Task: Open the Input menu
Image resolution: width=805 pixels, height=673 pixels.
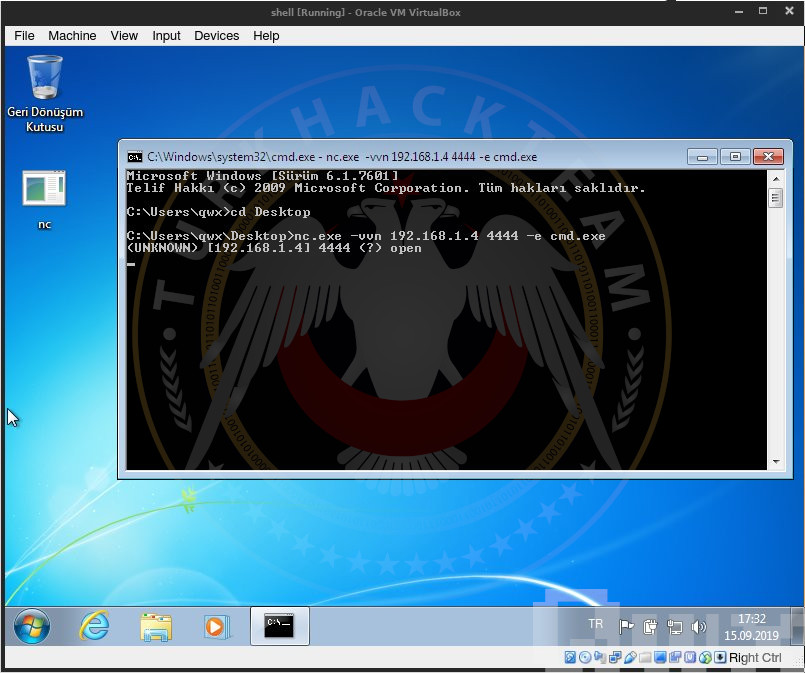Action: pyautogui.click(x=166, y=36)
